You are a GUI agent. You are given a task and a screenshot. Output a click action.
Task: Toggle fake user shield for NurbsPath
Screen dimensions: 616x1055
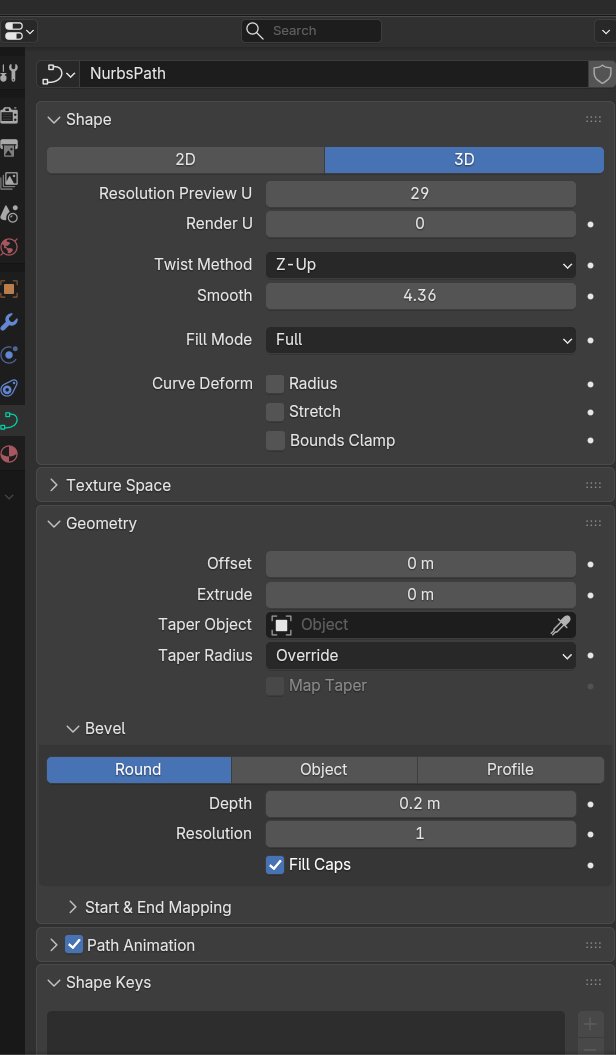pos(602,73)
